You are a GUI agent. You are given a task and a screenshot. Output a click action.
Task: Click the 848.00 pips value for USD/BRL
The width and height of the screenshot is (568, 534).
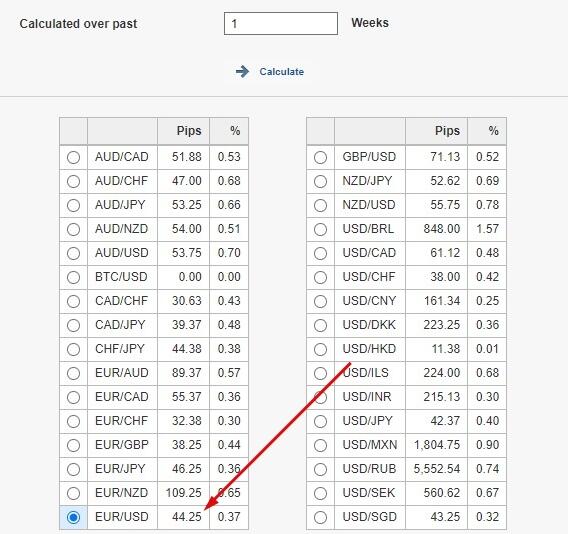click(442, 229)
